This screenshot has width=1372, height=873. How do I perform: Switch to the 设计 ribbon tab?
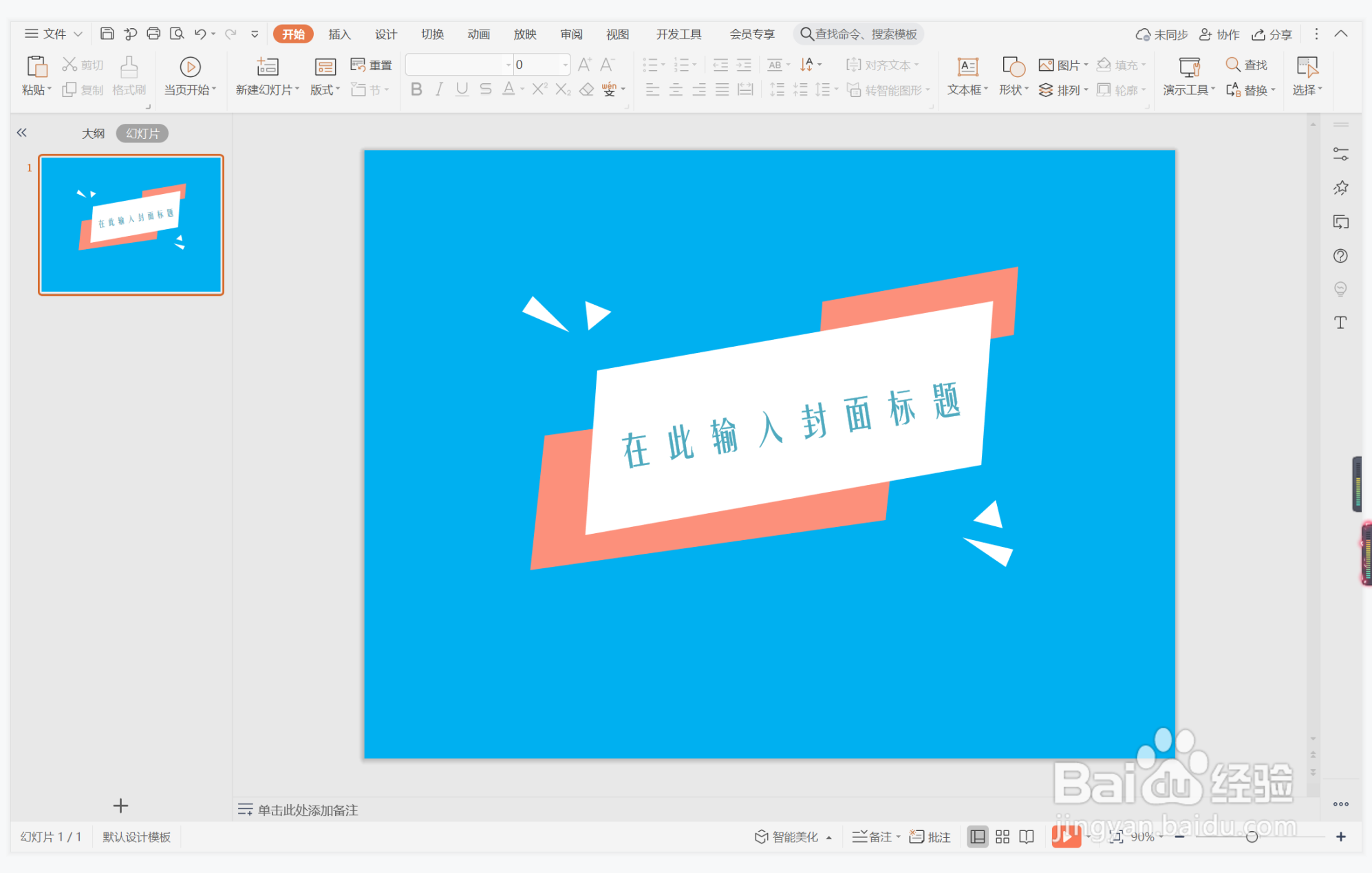click(x=385, y=34)
